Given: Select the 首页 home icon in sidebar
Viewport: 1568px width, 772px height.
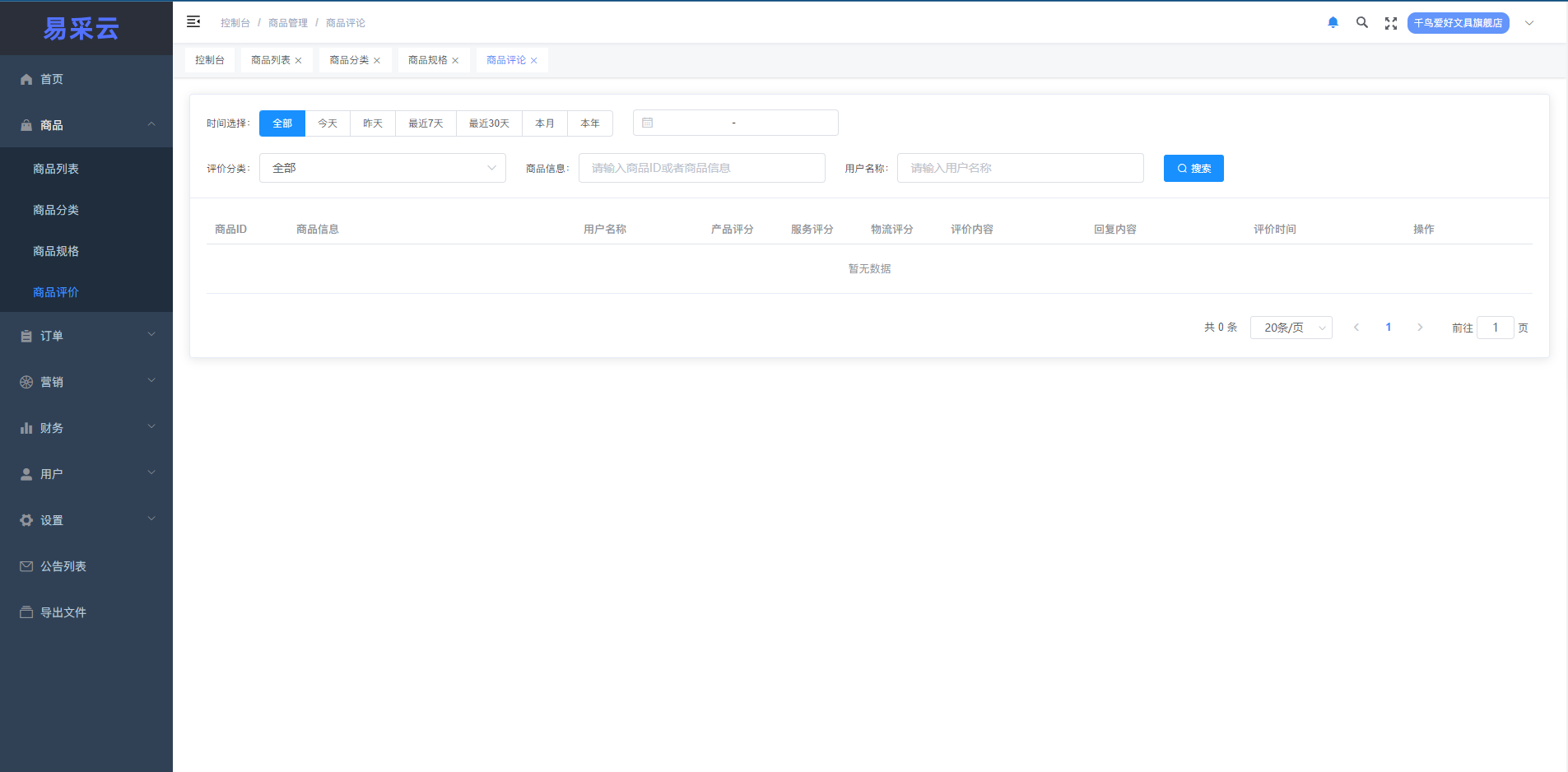Looking at the screenshot, I should [26, 78].
